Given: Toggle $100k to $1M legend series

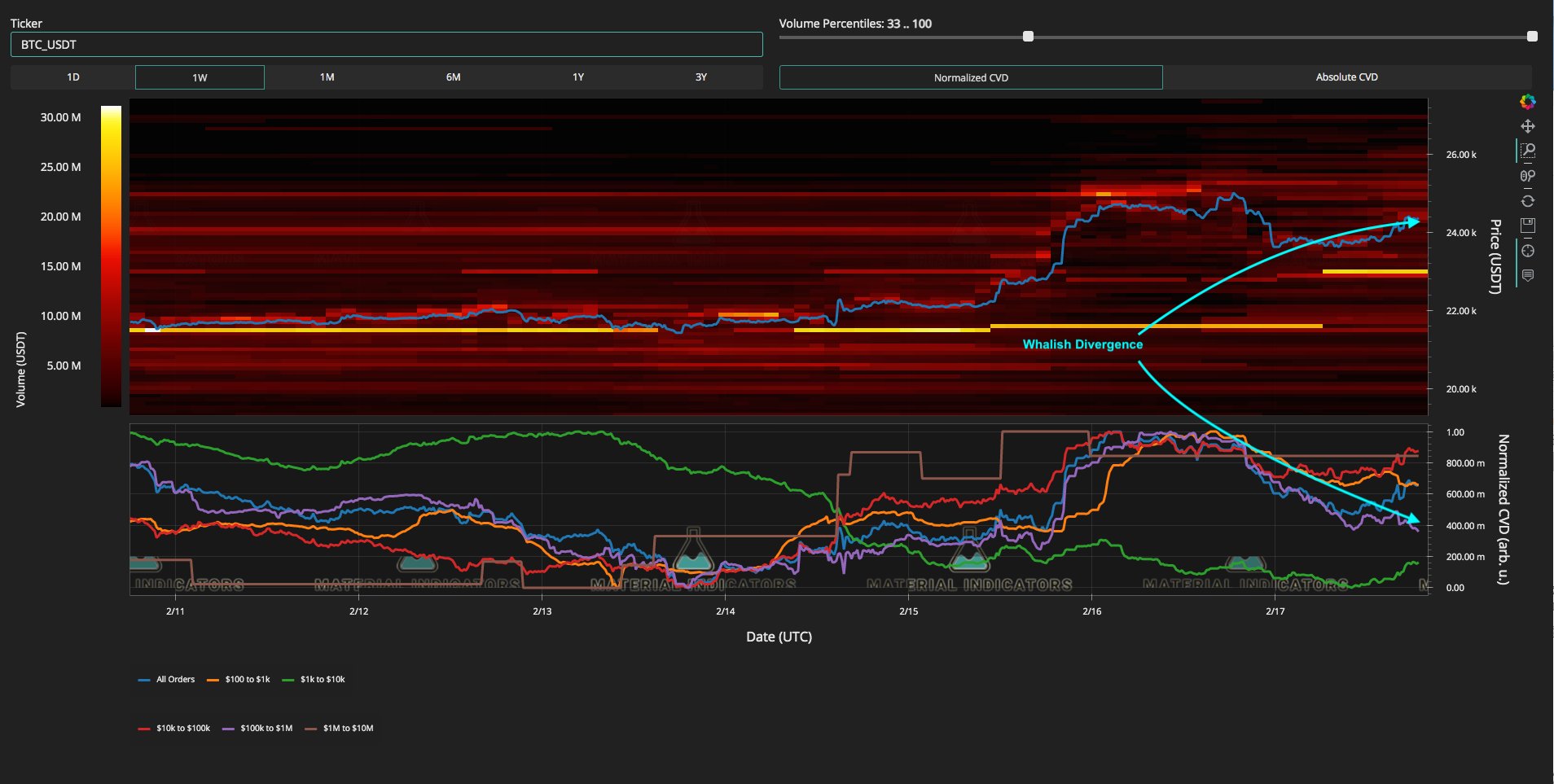Looking at the screenshot, I should 257,728.
